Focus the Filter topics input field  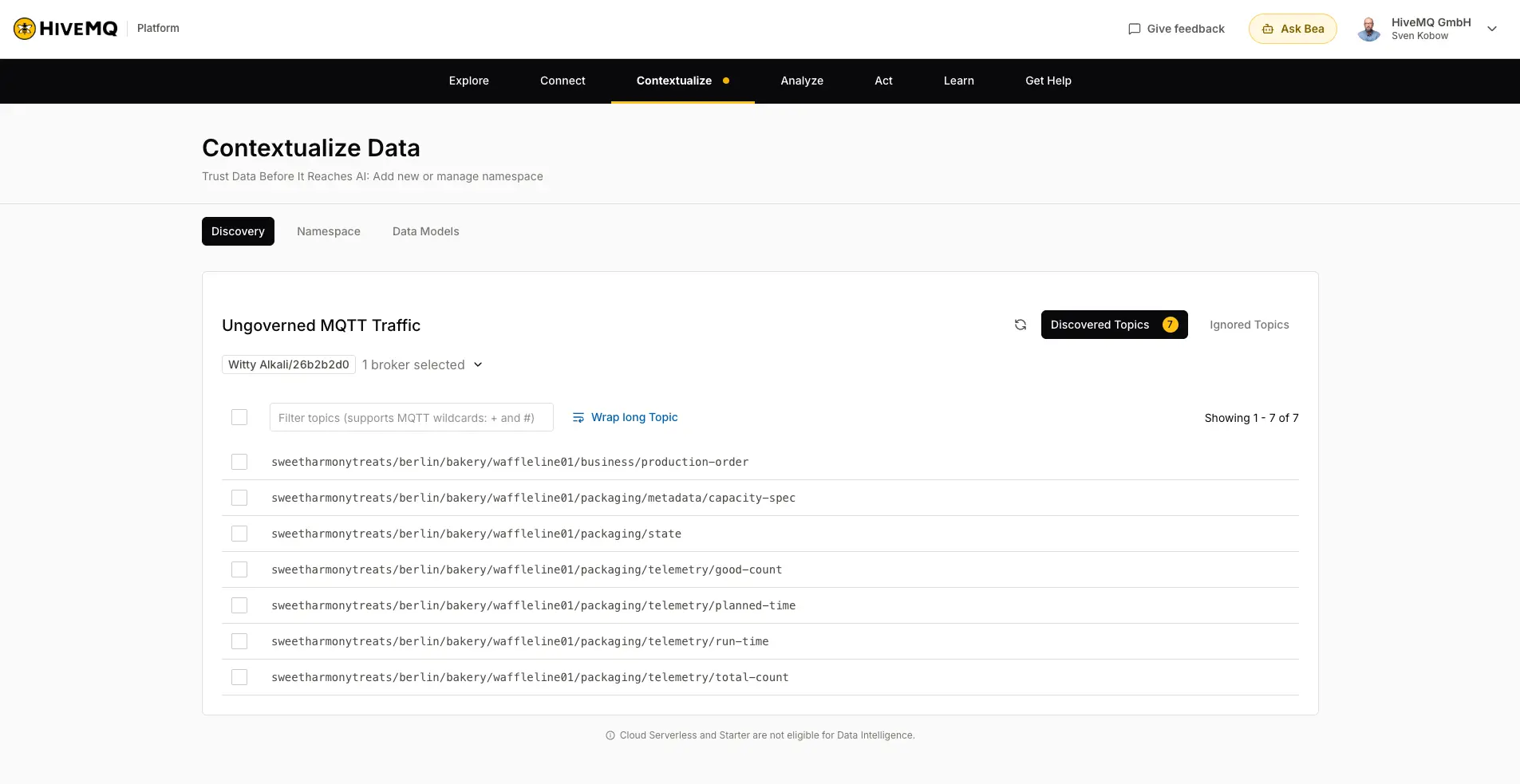pos(412,417)
